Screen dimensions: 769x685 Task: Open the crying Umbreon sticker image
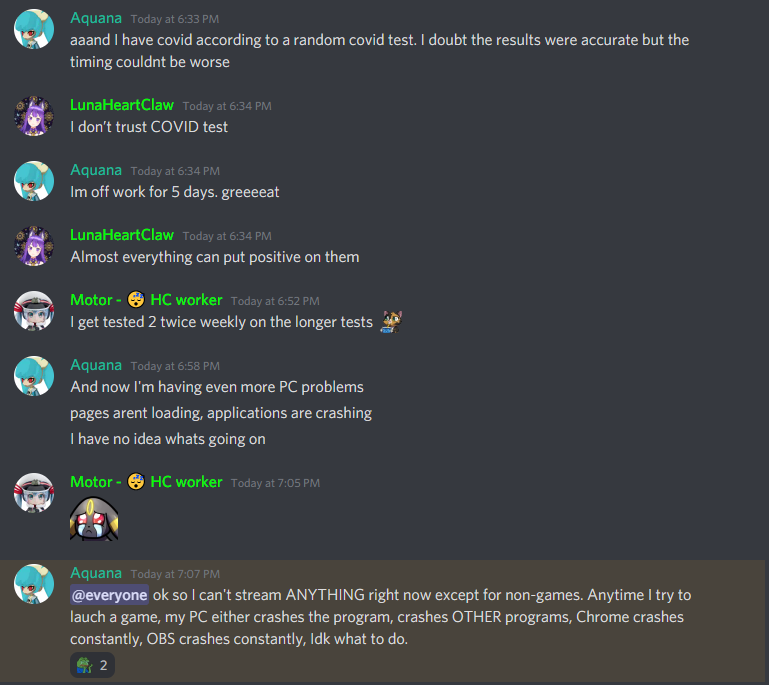pyautogui.click(x=94, y=519)
